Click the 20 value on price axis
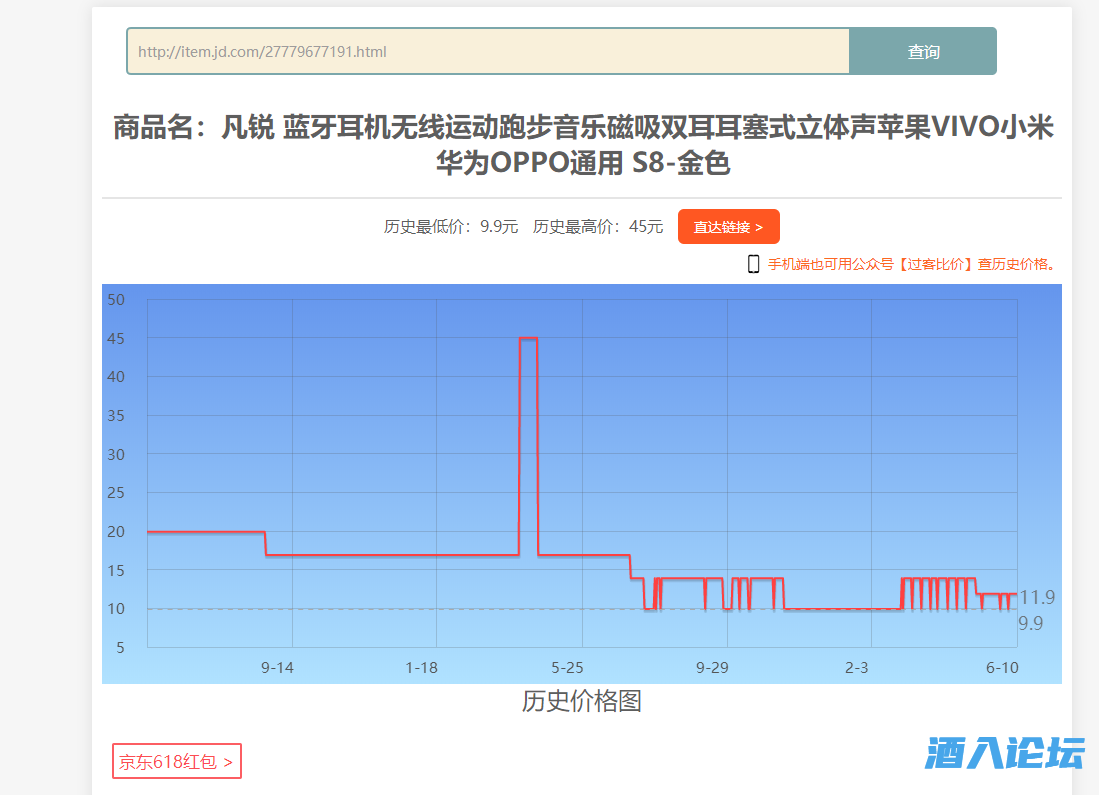This screenshot has width=1099, height=795. coord(116,532)
